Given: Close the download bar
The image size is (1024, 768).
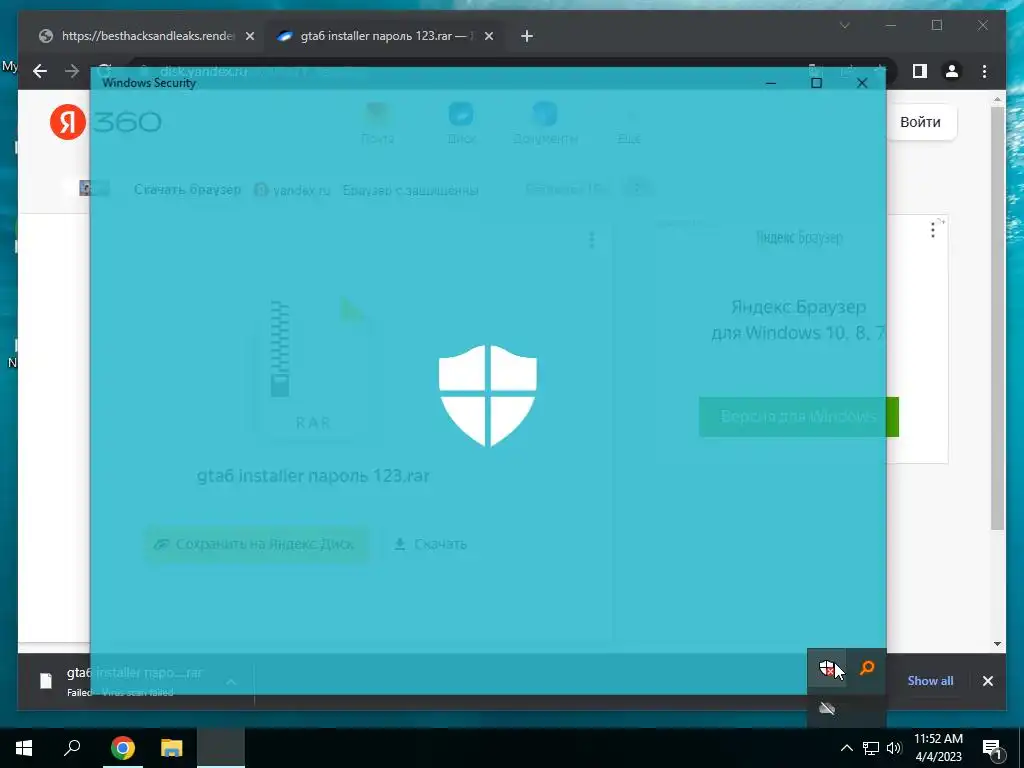Looking at the screenshot, I should click(987, 681).
